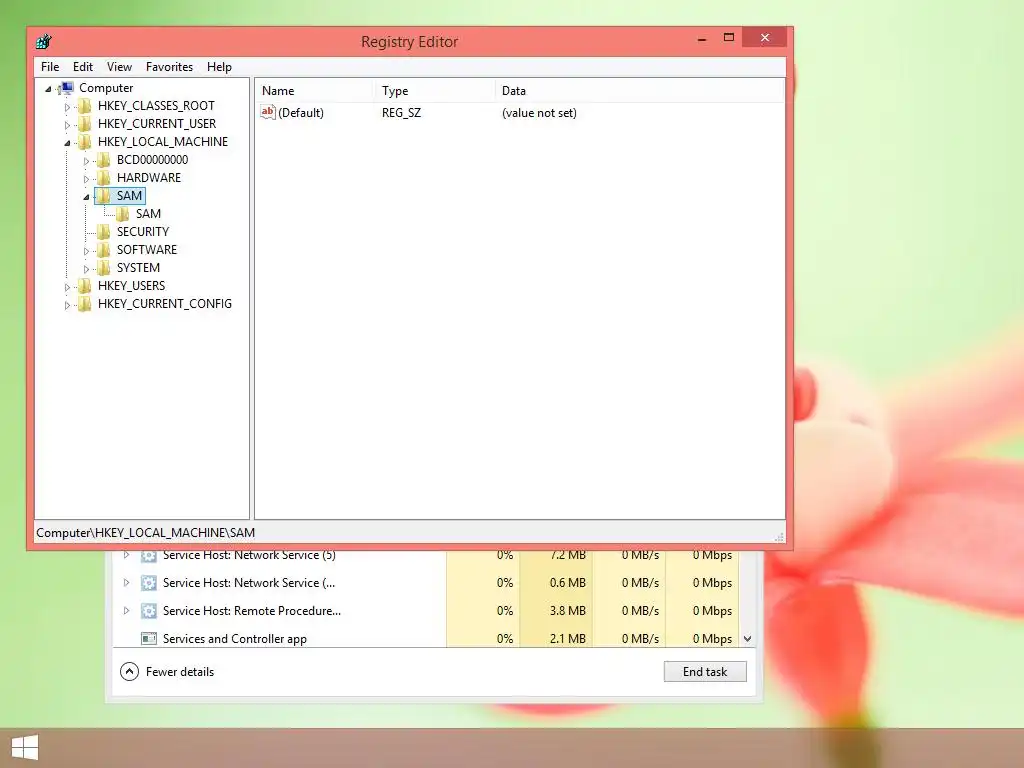Click gear icon of Service Host: Network Service (5)
The width and height of the screenshot is (1024, 768).
pos(149,556)
